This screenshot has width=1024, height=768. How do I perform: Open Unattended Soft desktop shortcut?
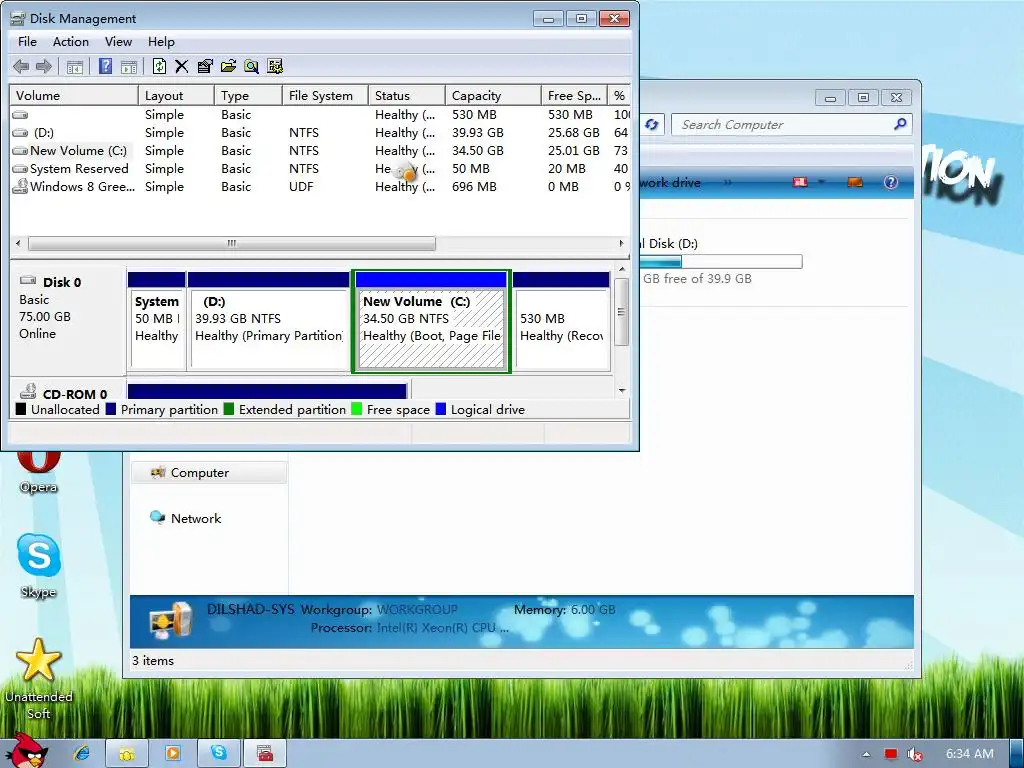39,679
